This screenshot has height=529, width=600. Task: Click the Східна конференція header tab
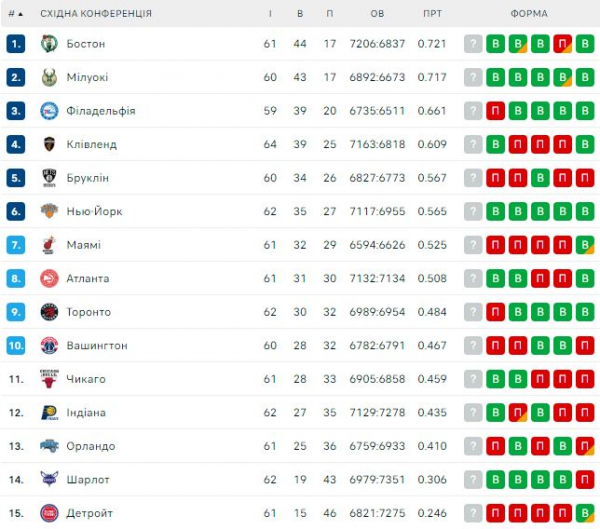point(96,14)
